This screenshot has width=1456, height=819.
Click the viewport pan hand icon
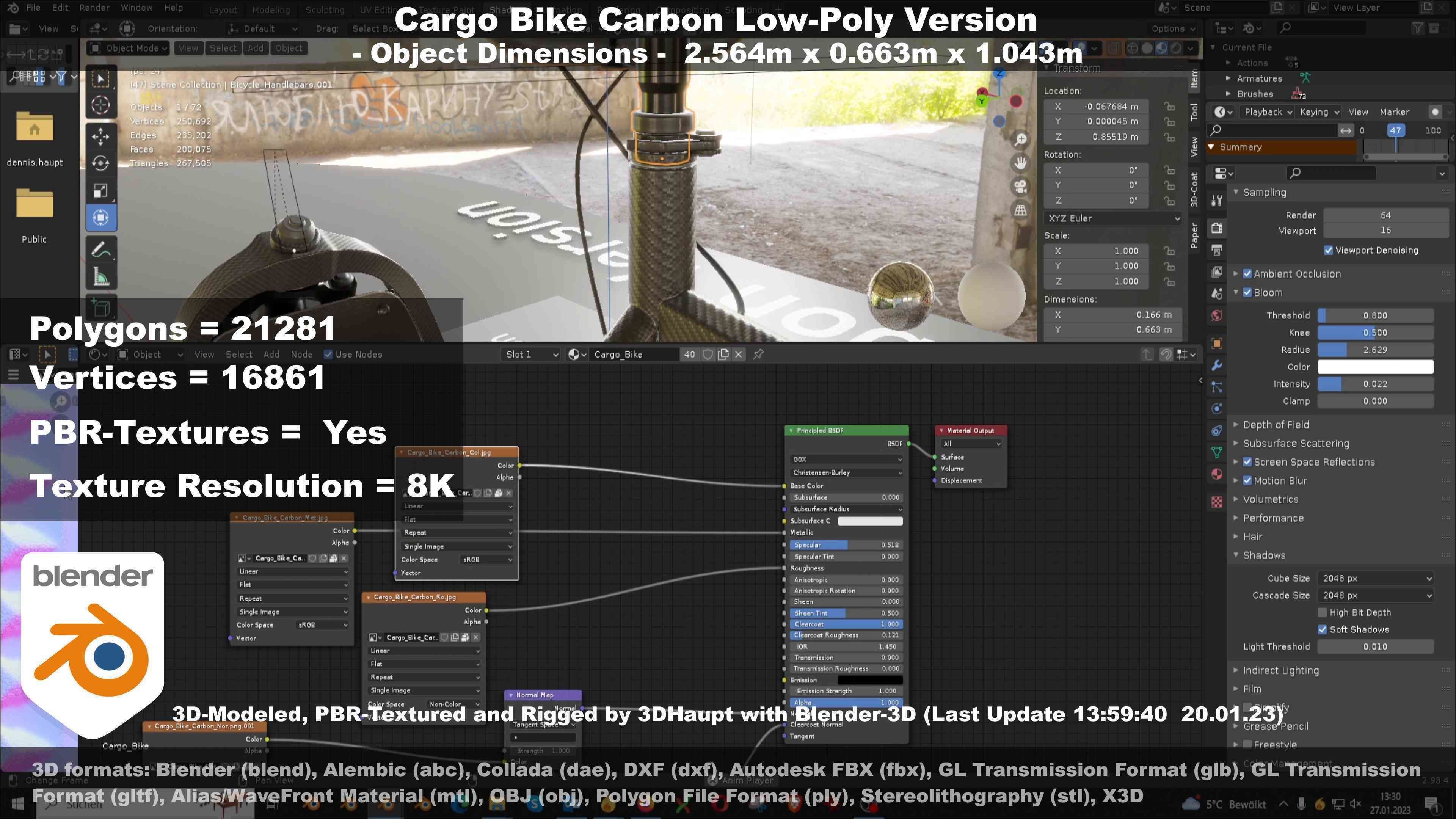(1020, 163)
